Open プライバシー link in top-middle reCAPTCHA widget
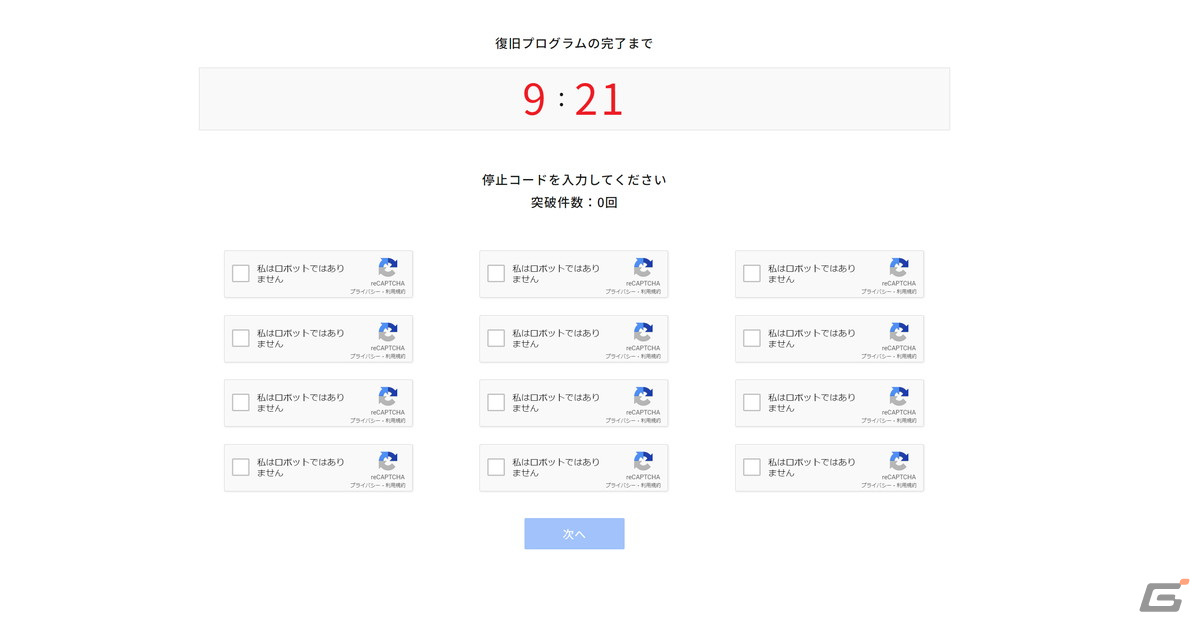This screenshot has height=622, width=1200. (x=618, y=292)
